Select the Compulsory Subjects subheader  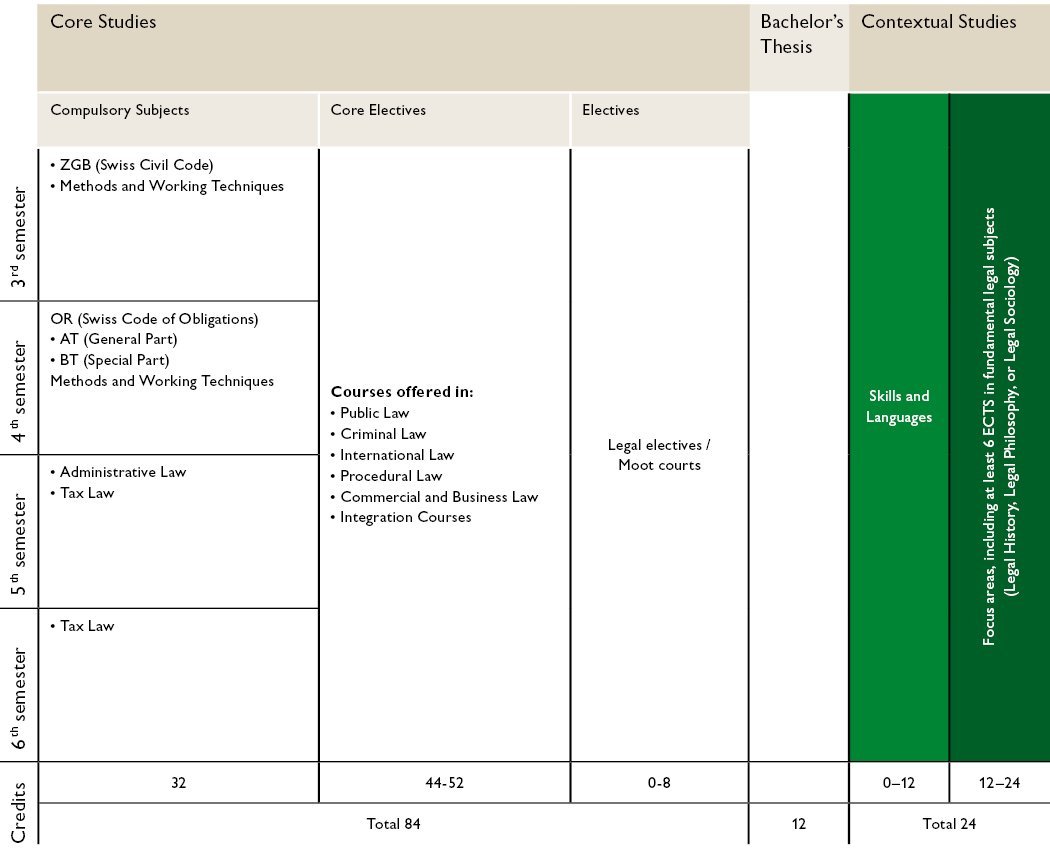click(x=119, y=110)
